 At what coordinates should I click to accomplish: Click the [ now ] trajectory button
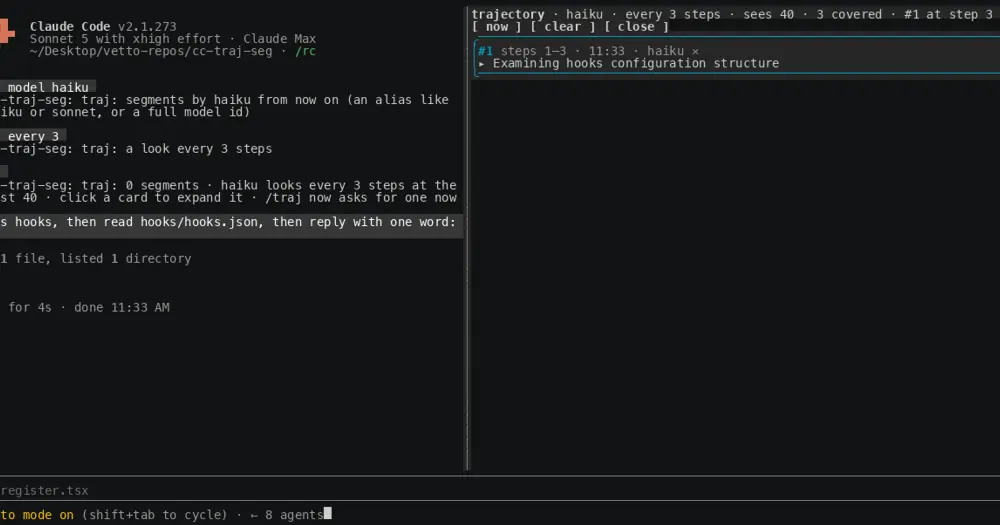point(496,27)
